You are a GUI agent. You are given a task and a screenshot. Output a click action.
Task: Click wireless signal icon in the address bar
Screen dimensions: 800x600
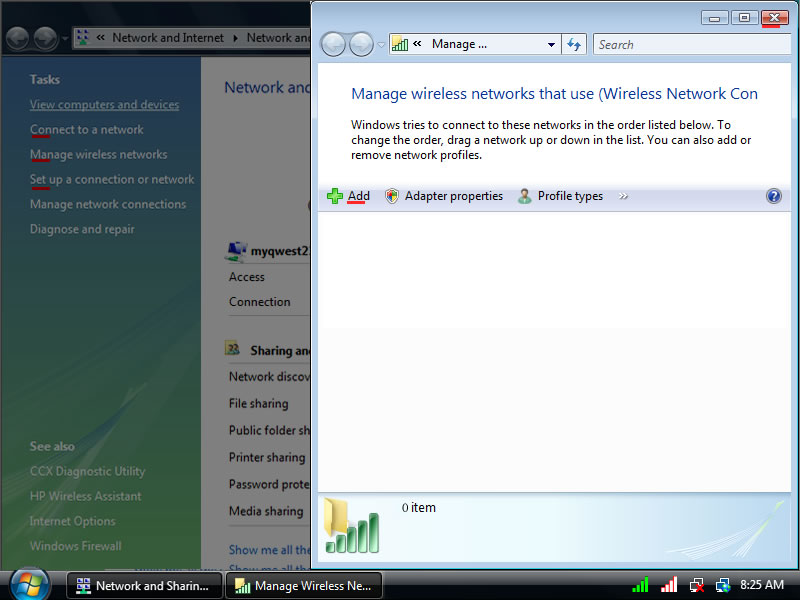click(399, 44)
